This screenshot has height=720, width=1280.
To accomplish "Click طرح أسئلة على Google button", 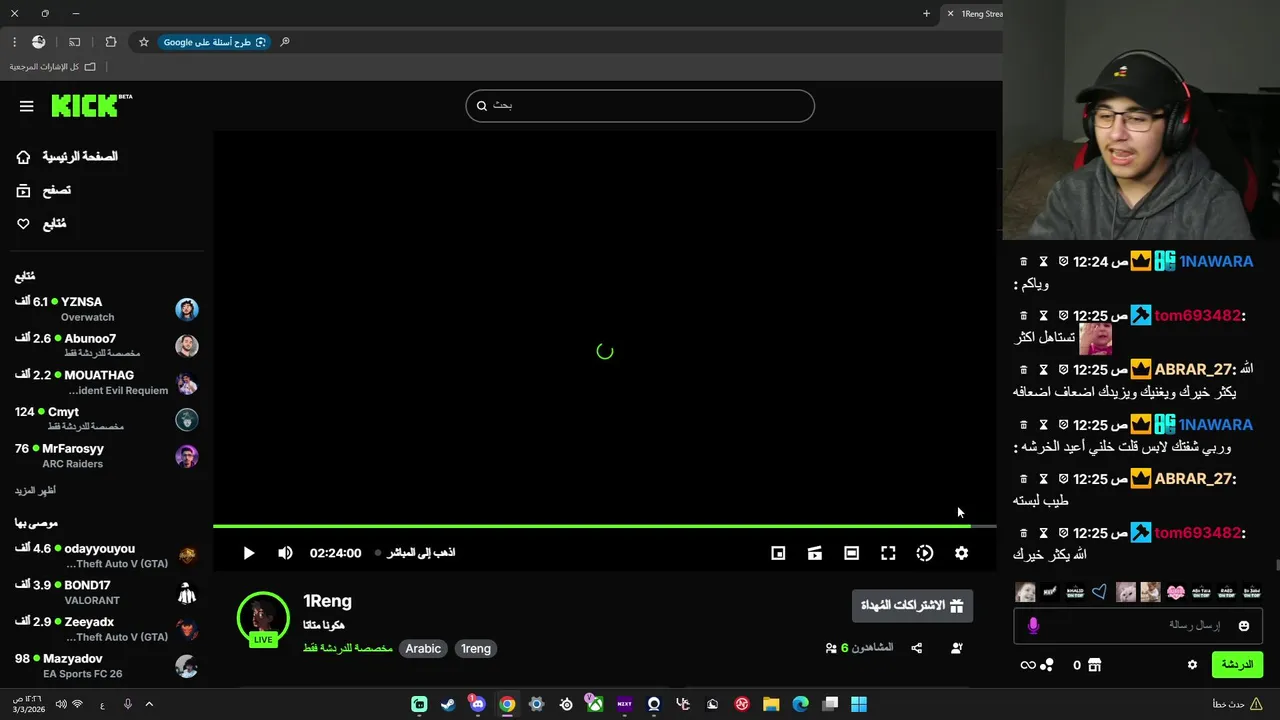I will [x=215, y=42].
